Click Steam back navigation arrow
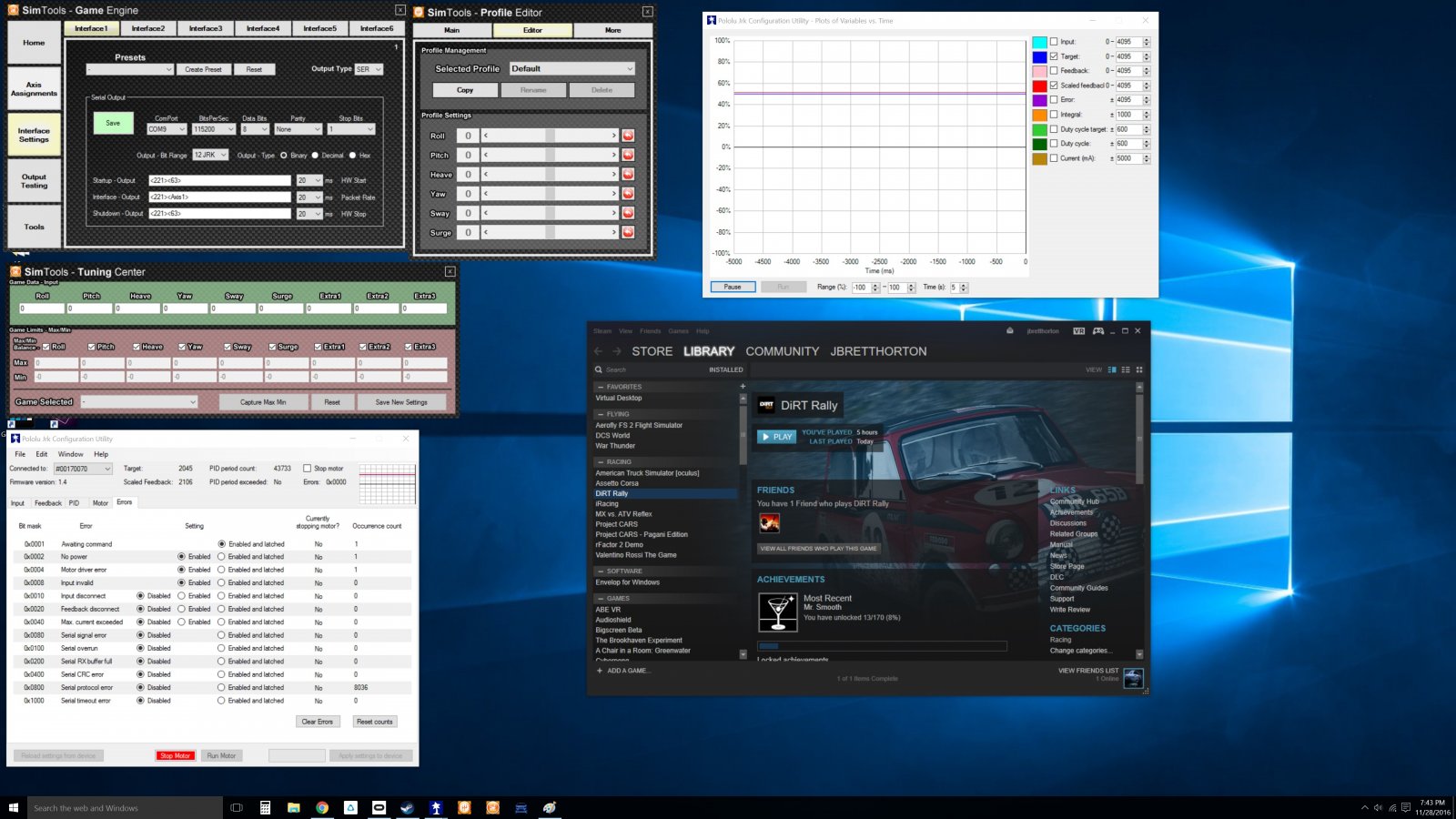 (x=598, y=351)
